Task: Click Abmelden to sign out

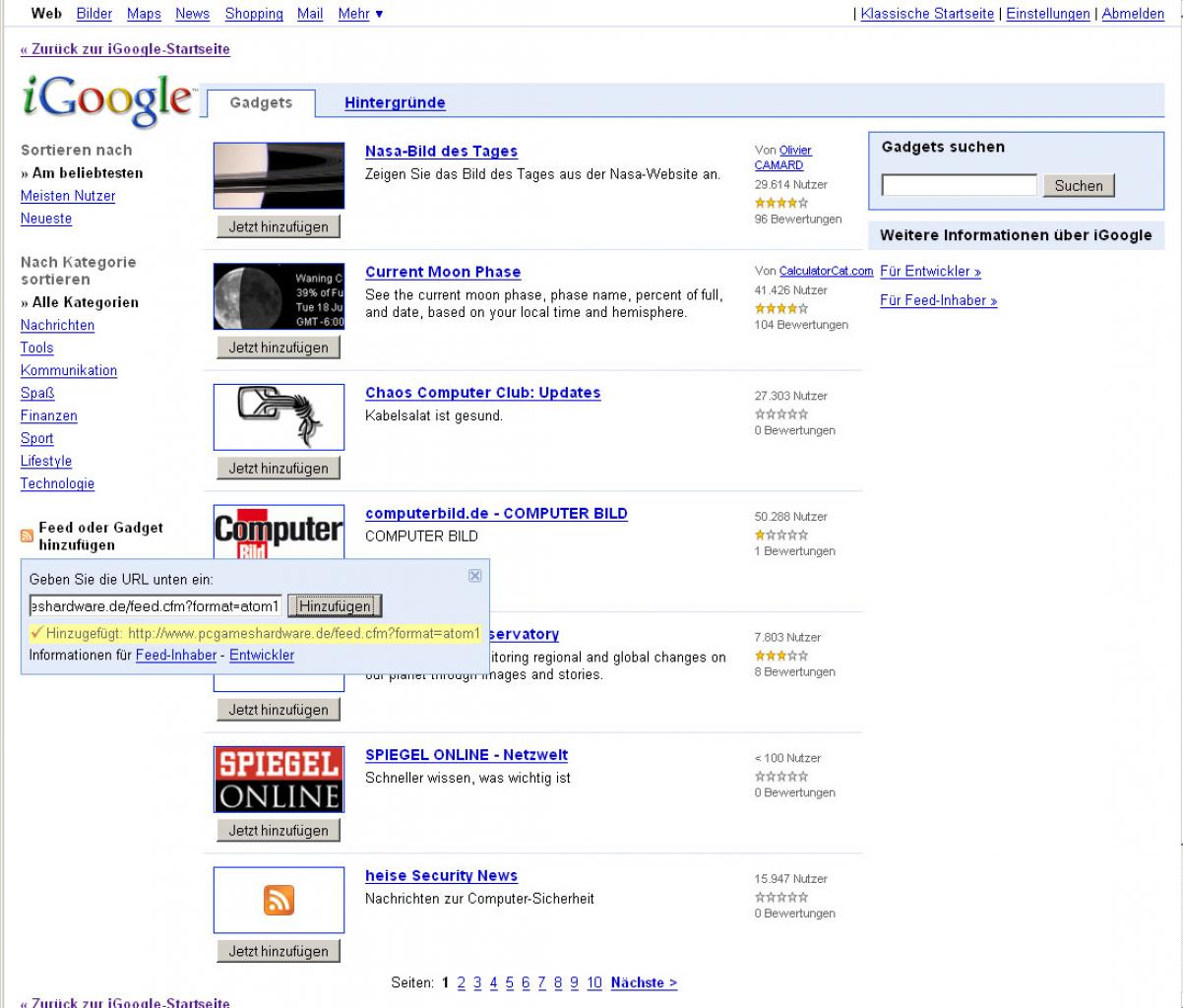Action: 1133,14
